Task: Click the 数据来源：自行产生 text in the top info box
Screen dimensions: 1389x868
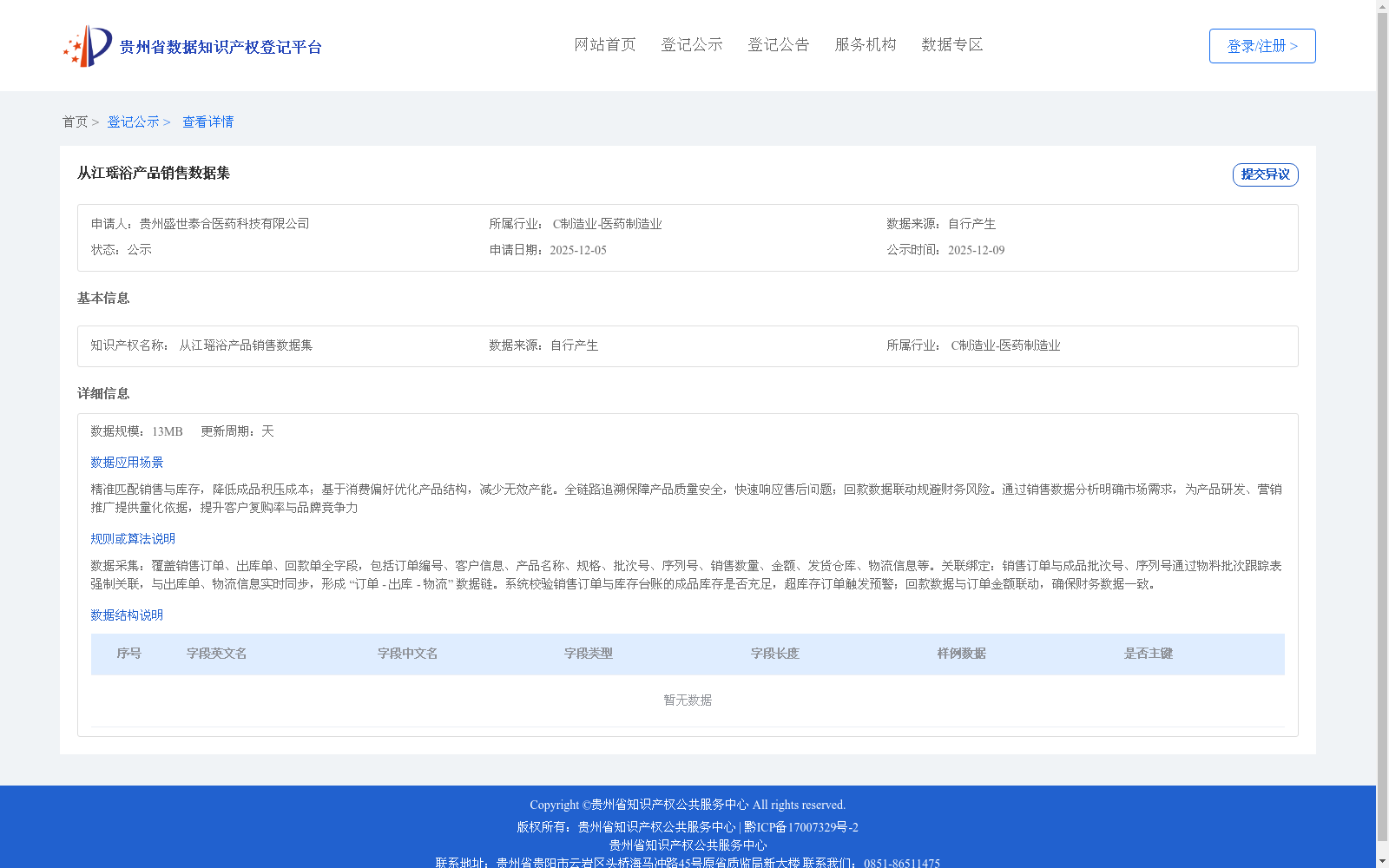Action: (941, 224)
